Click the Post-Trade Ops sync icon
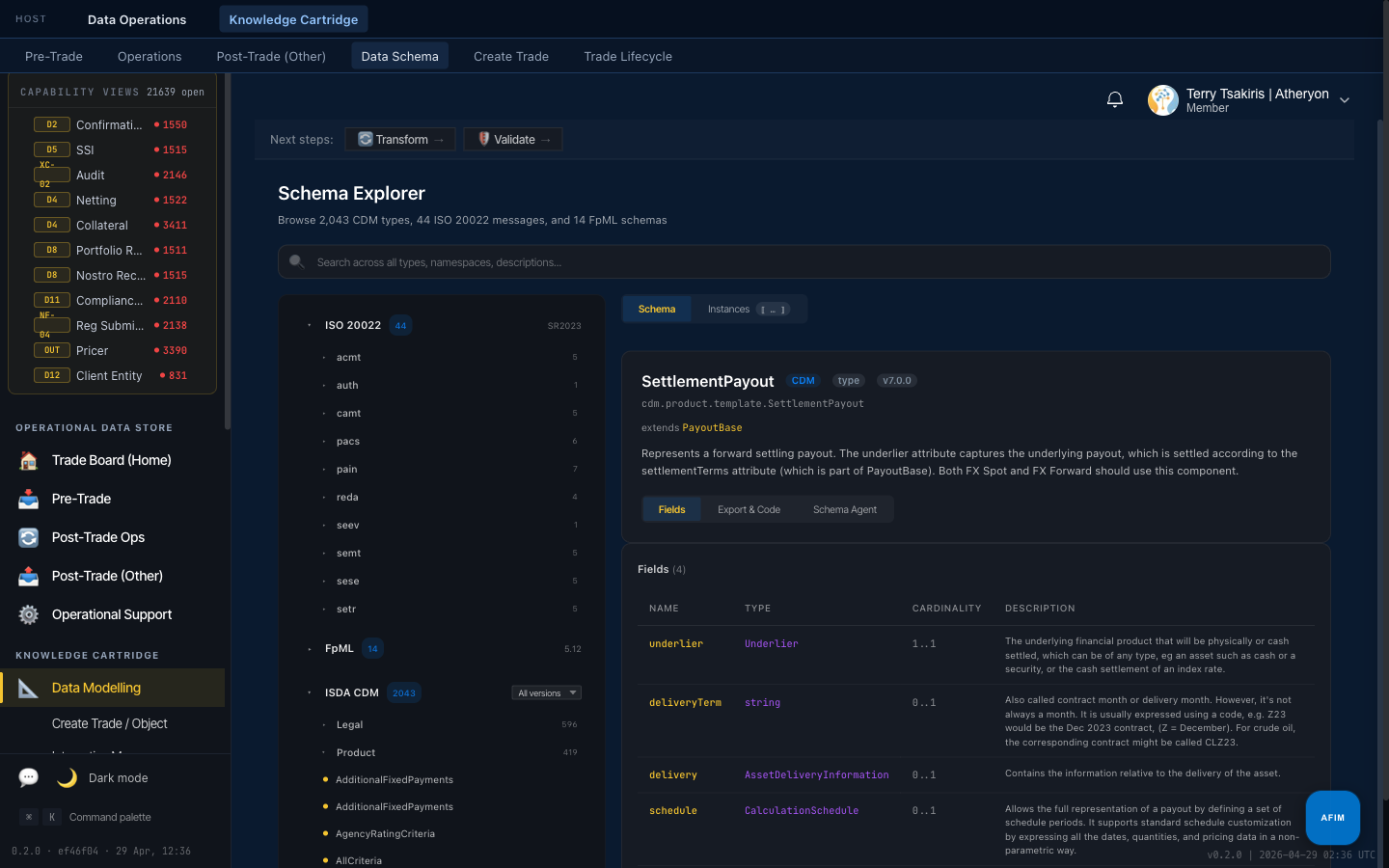Image resolution: width=1389 pixels, height=868 pixels. click(x=29, y=537)
